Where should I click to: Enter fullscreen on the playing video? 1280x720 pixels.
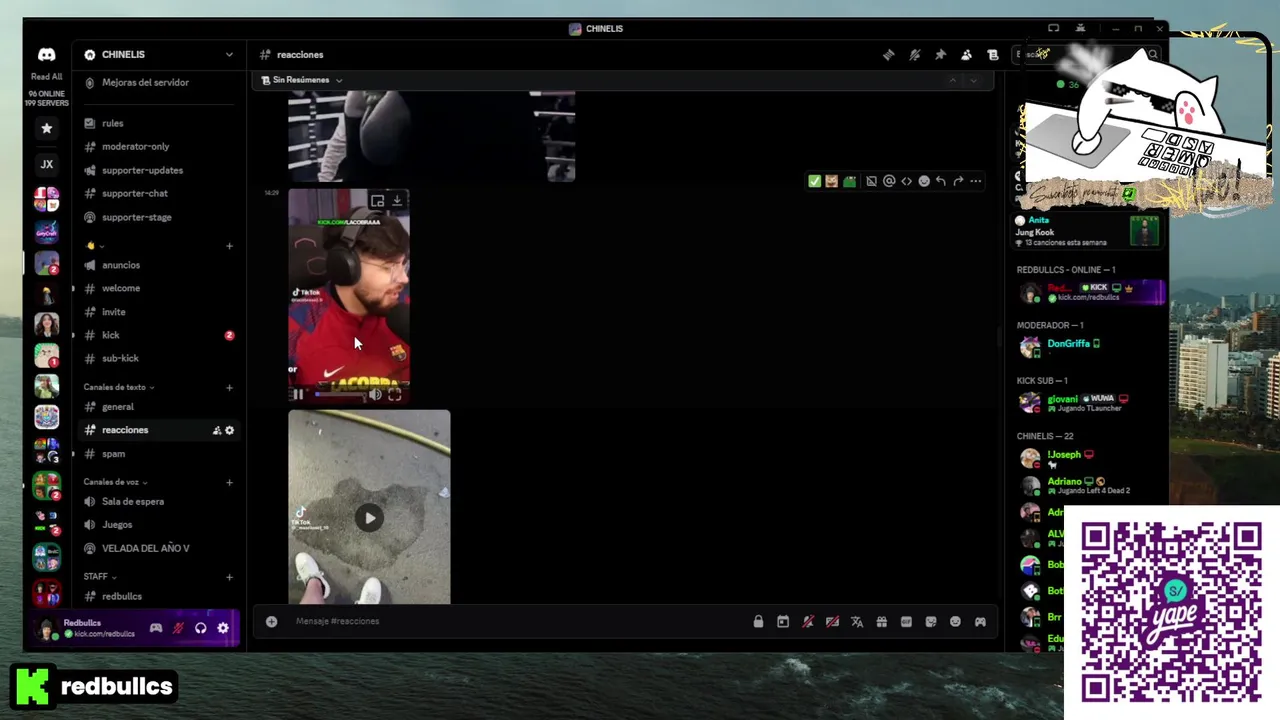click(x=395, y=394)
